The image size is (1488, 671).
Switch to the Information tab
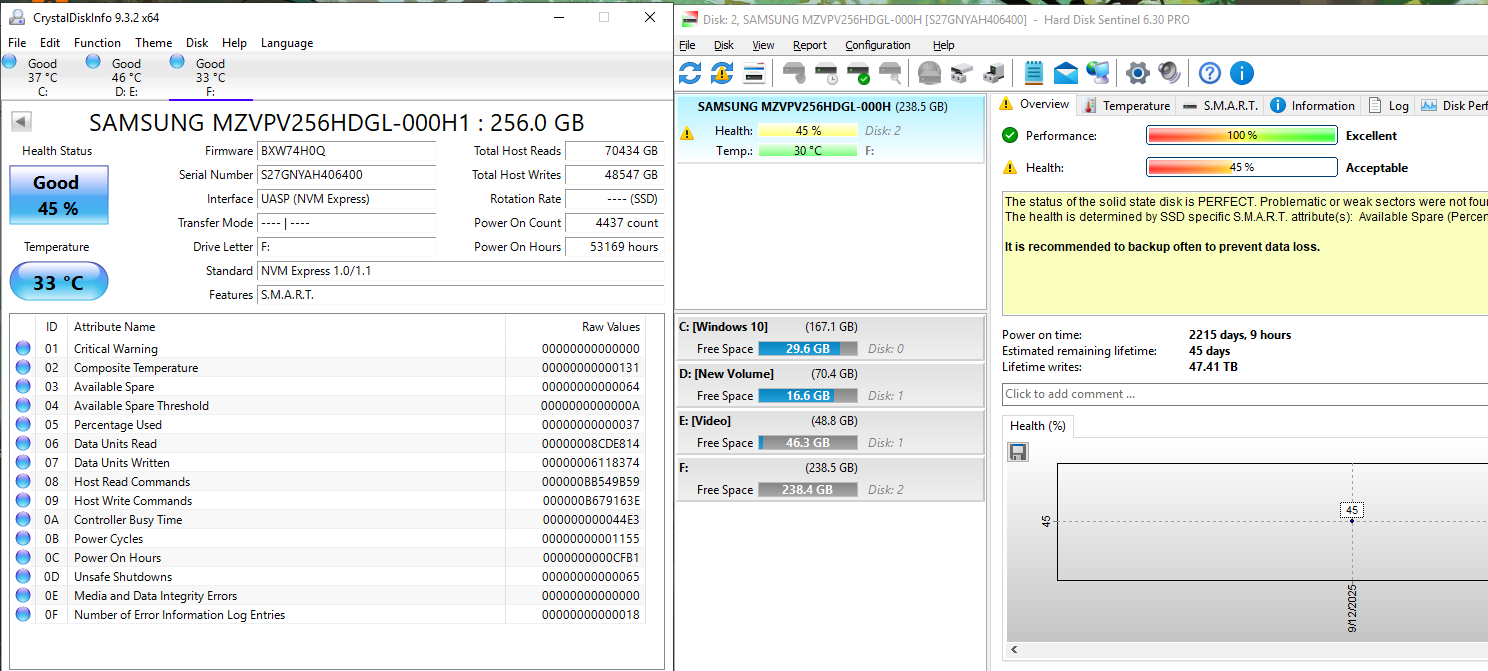click(x=1312, y=105)
